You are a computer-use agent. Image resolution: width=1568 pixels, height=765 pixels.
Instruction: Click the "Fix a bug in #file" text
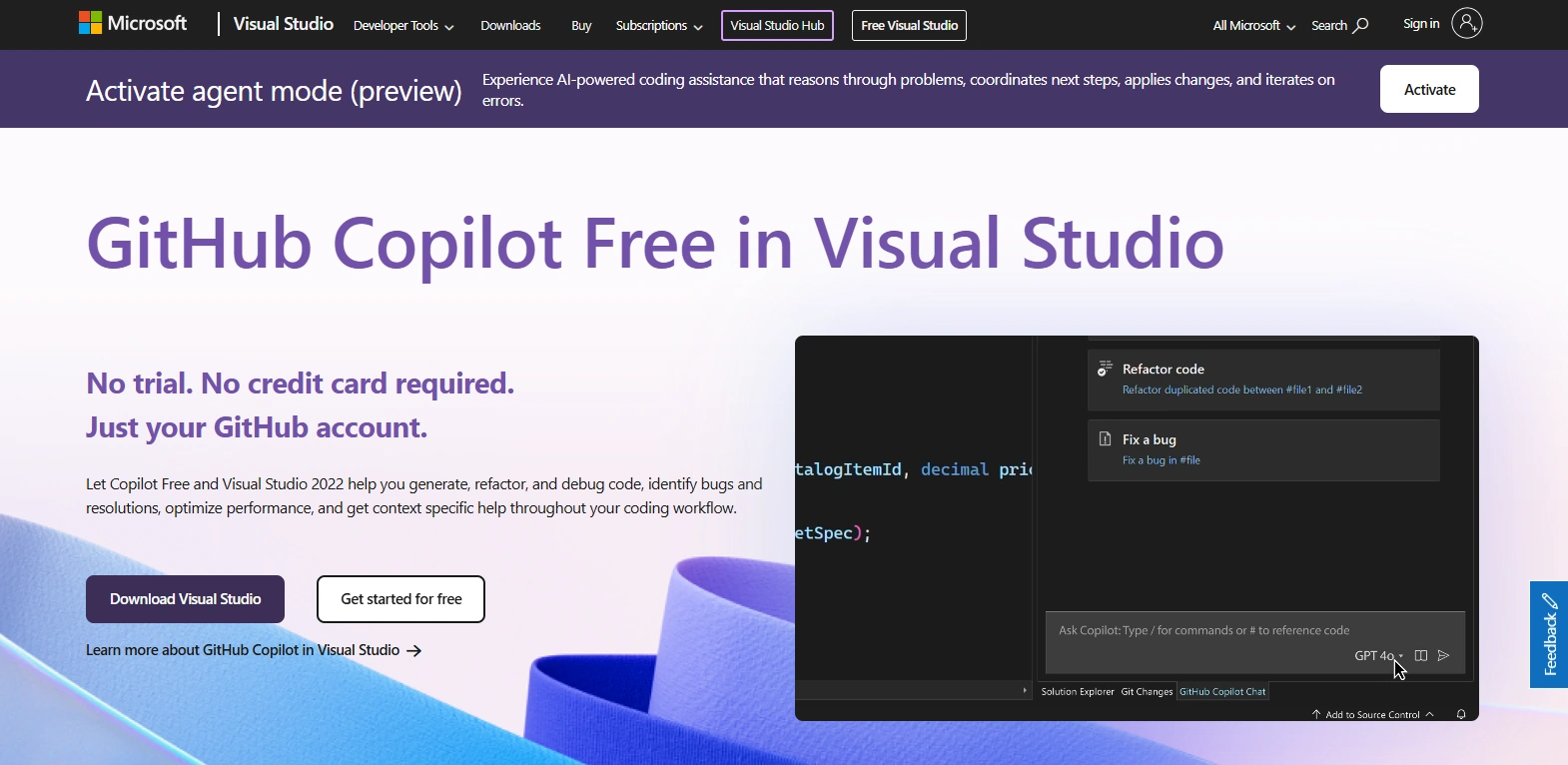(1162, 460)
